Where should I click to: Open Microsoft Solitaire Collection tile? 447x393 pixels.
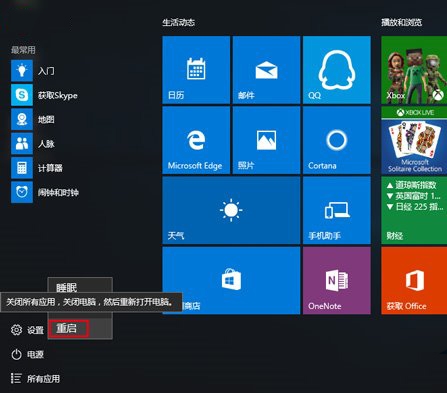[x=414, y=140]
